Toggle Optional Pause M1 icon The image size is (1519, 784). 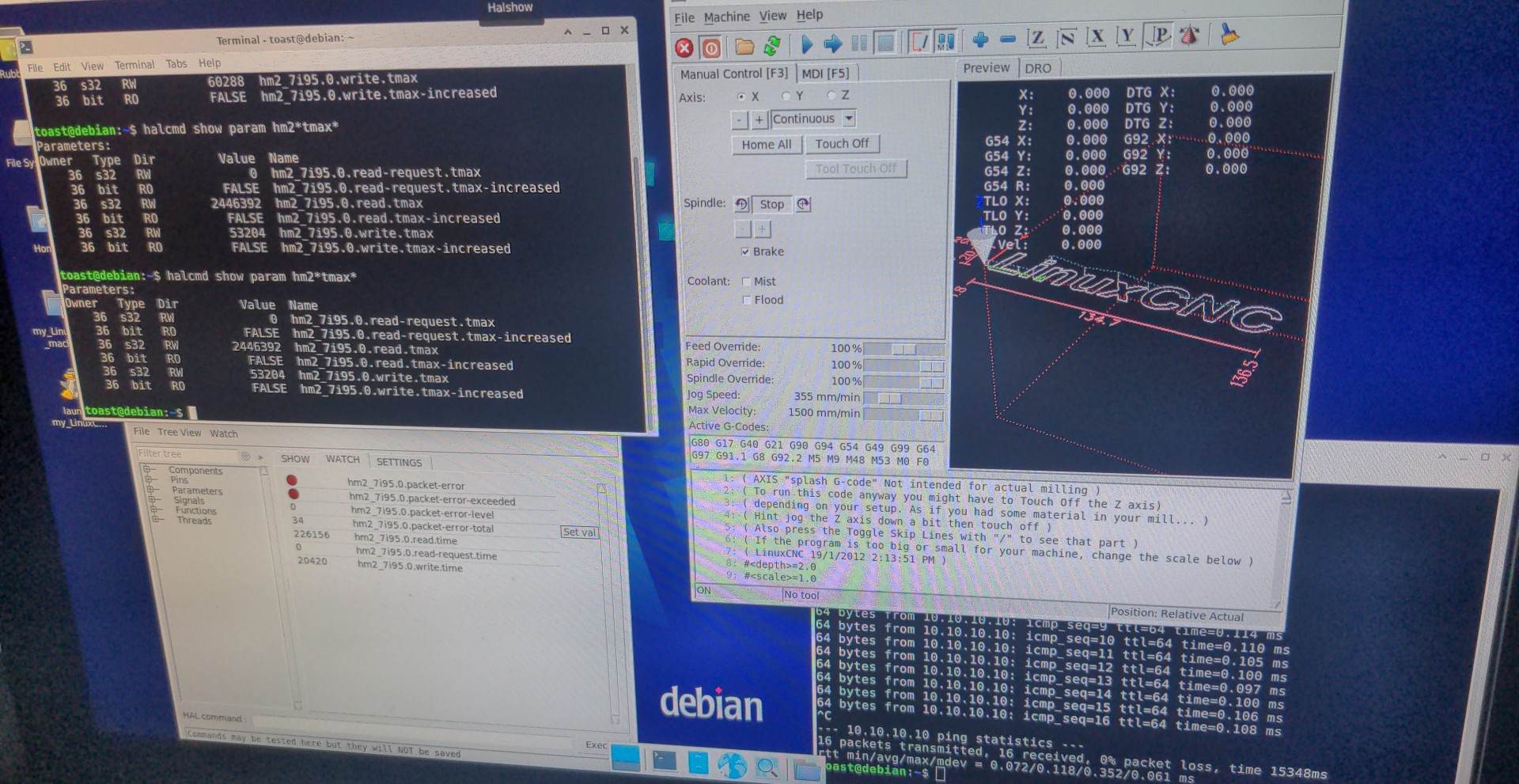[945, 40]
